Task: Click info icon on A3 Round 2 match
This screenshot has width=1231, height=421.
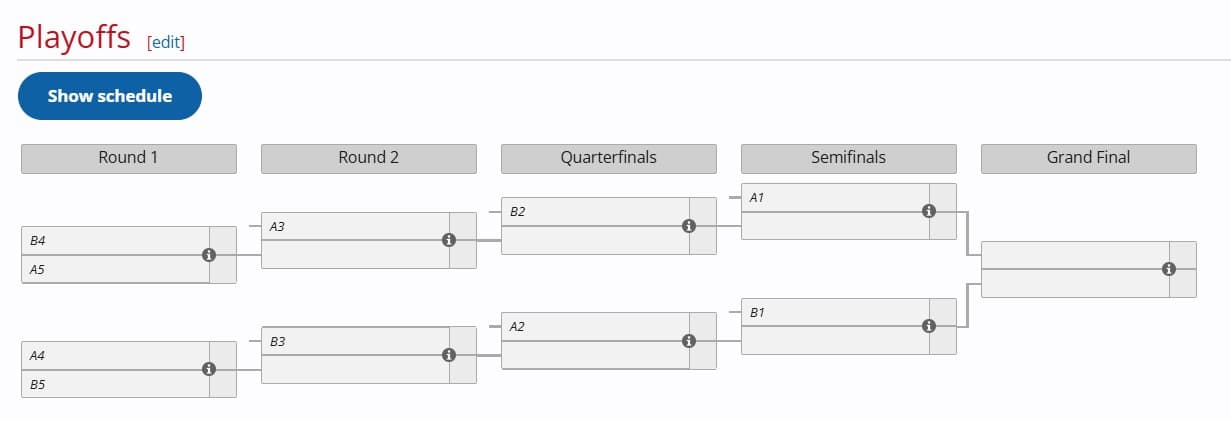Action: (448, 240)
